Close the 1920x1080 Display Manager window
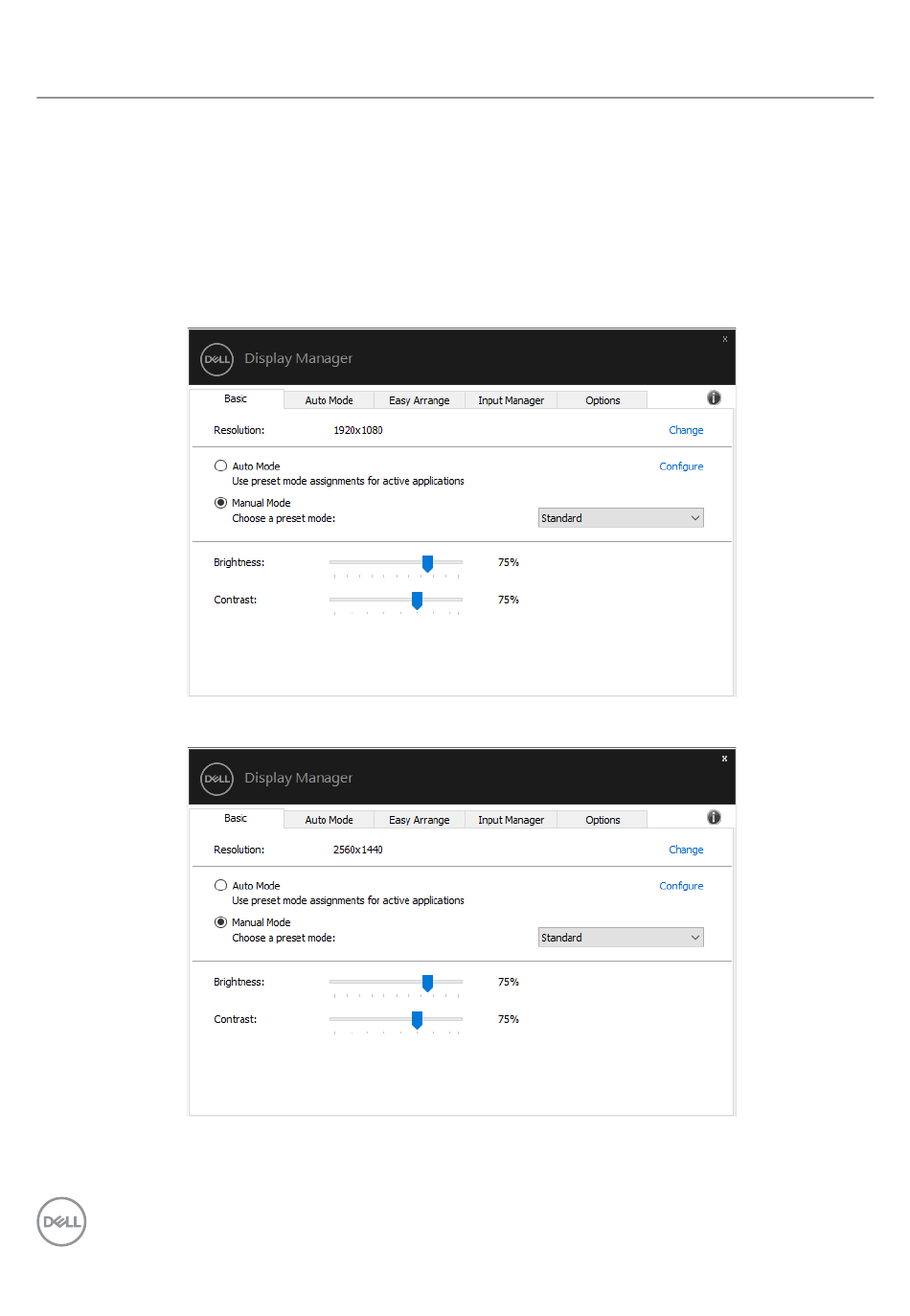Viewport: 910px width, 1316px height. (x=725, y=339)
